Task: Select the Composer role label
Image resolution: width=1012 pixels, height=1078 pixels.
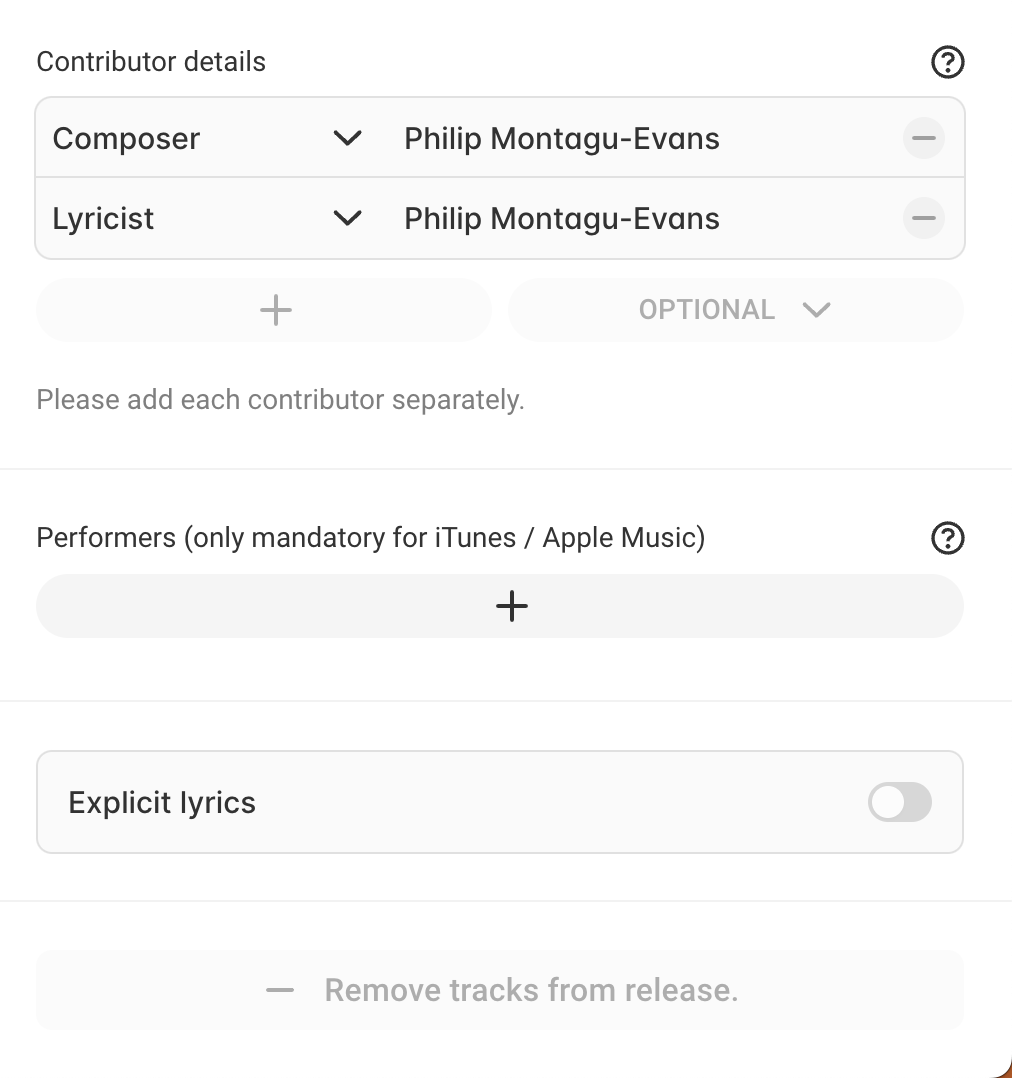Action: (x=126, y=138)
